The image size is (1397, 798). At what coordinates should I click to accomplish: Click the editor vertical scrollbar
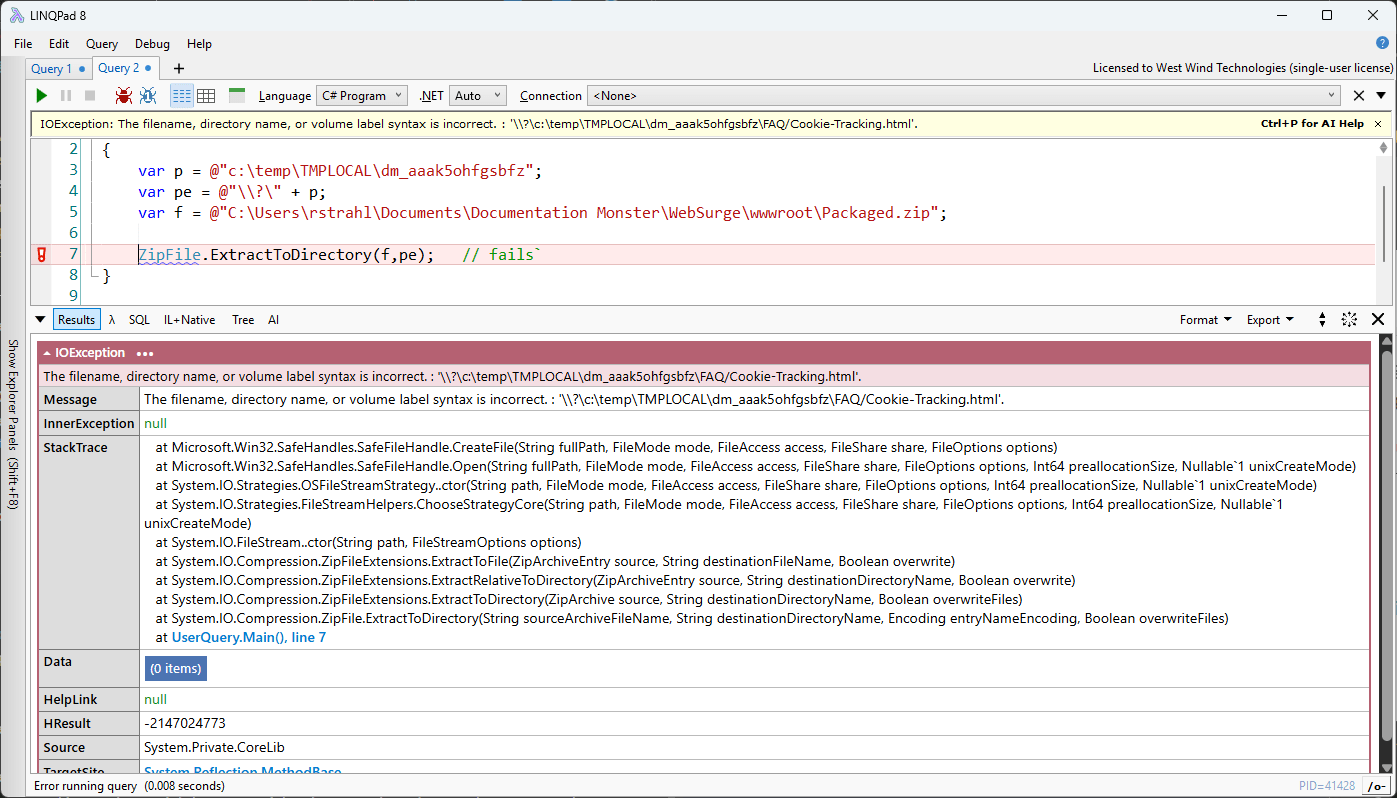(1383, 225)
